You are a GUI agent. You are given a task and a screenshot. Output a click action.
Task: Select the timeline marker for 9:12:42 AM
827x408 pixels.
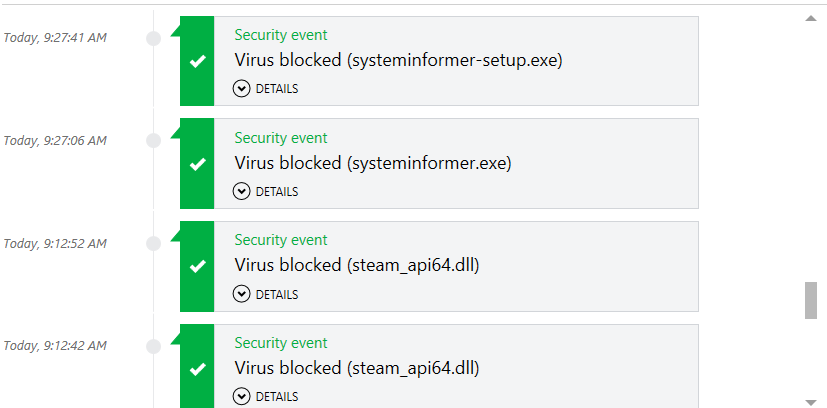click(x=153, y=346)
